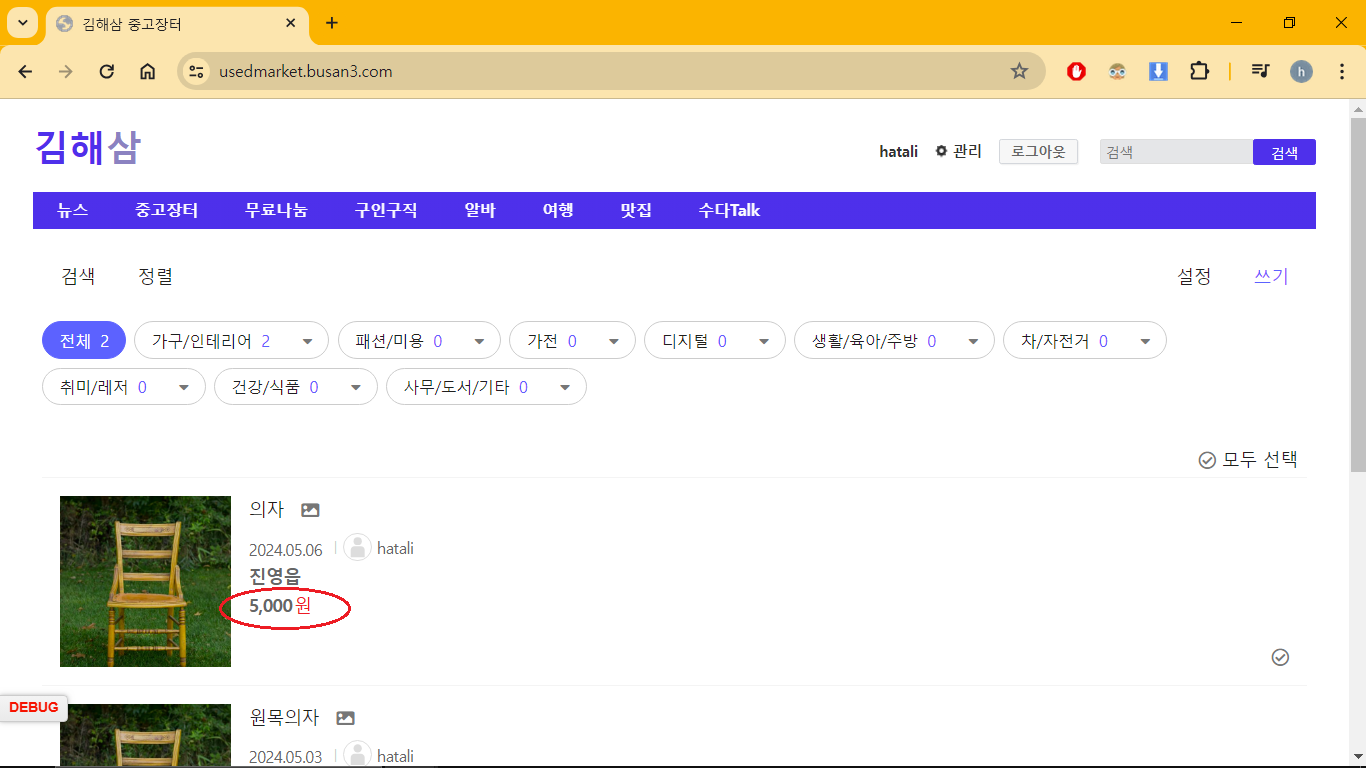Close the 김해삼 중고장터 tab
The width and height of the screenshot is (1366, 768).
point(290,23)
